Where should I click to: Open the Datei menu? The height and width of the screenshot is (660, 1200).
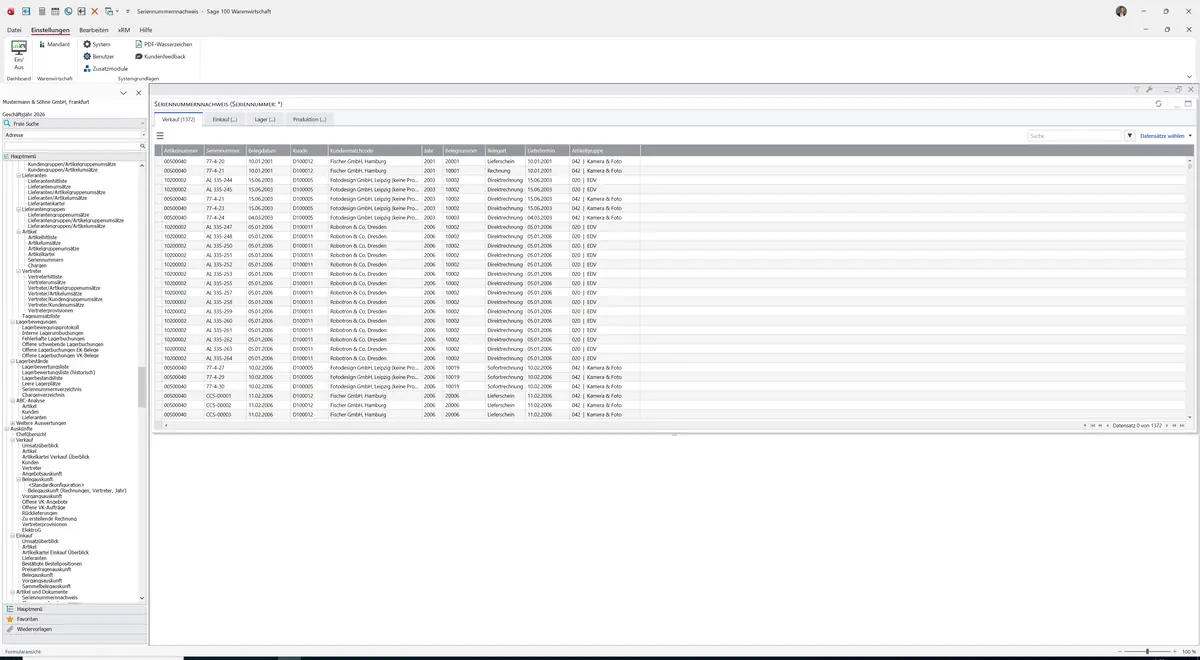pos(14,30)
